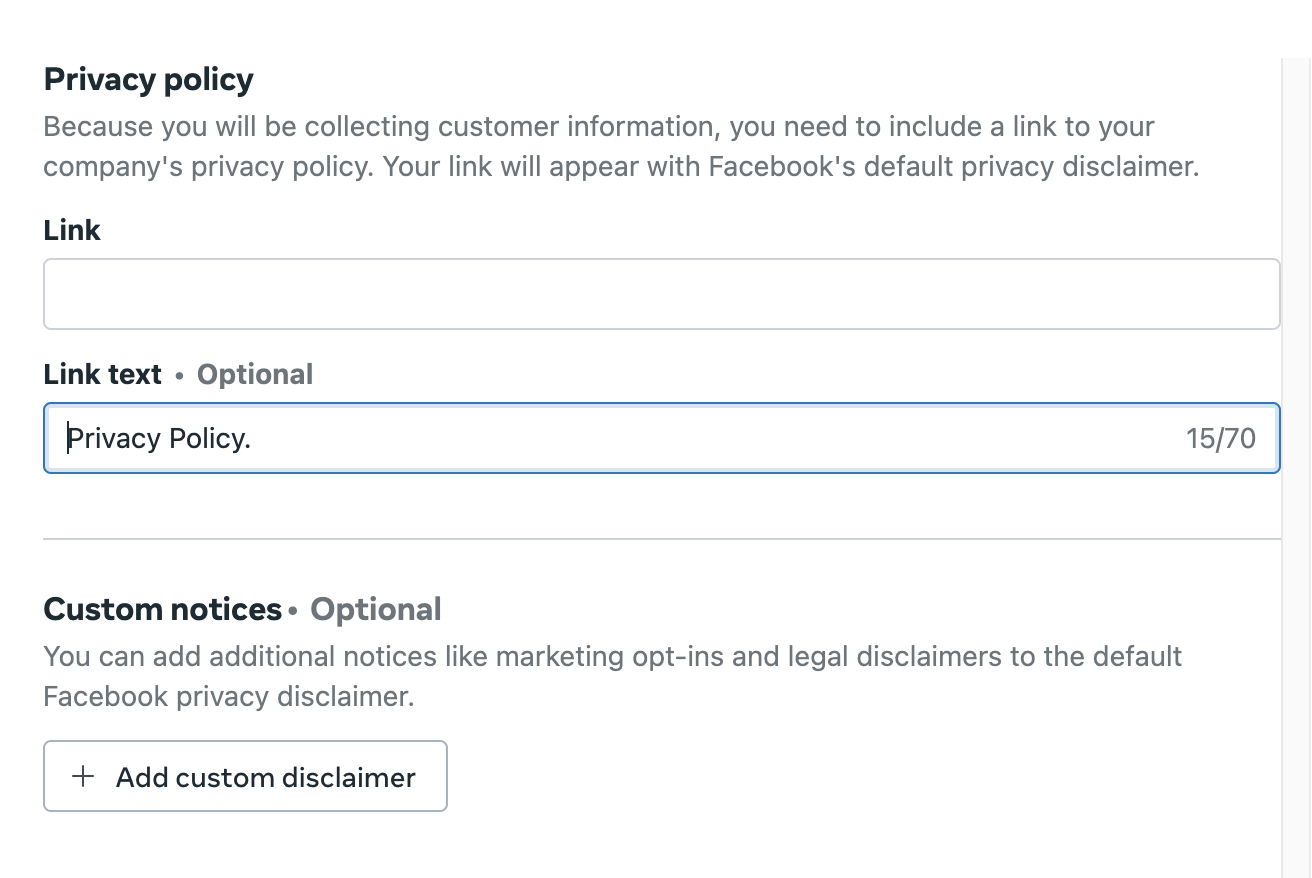Focus the empty Link URL field
The image size is (1312, 878).
661,294
